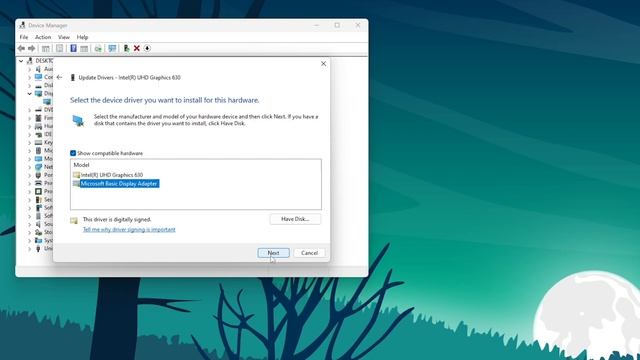Click the scan for hardware changes monitor icon
This screenshot has width=640, height=360.
click(112, 49)
